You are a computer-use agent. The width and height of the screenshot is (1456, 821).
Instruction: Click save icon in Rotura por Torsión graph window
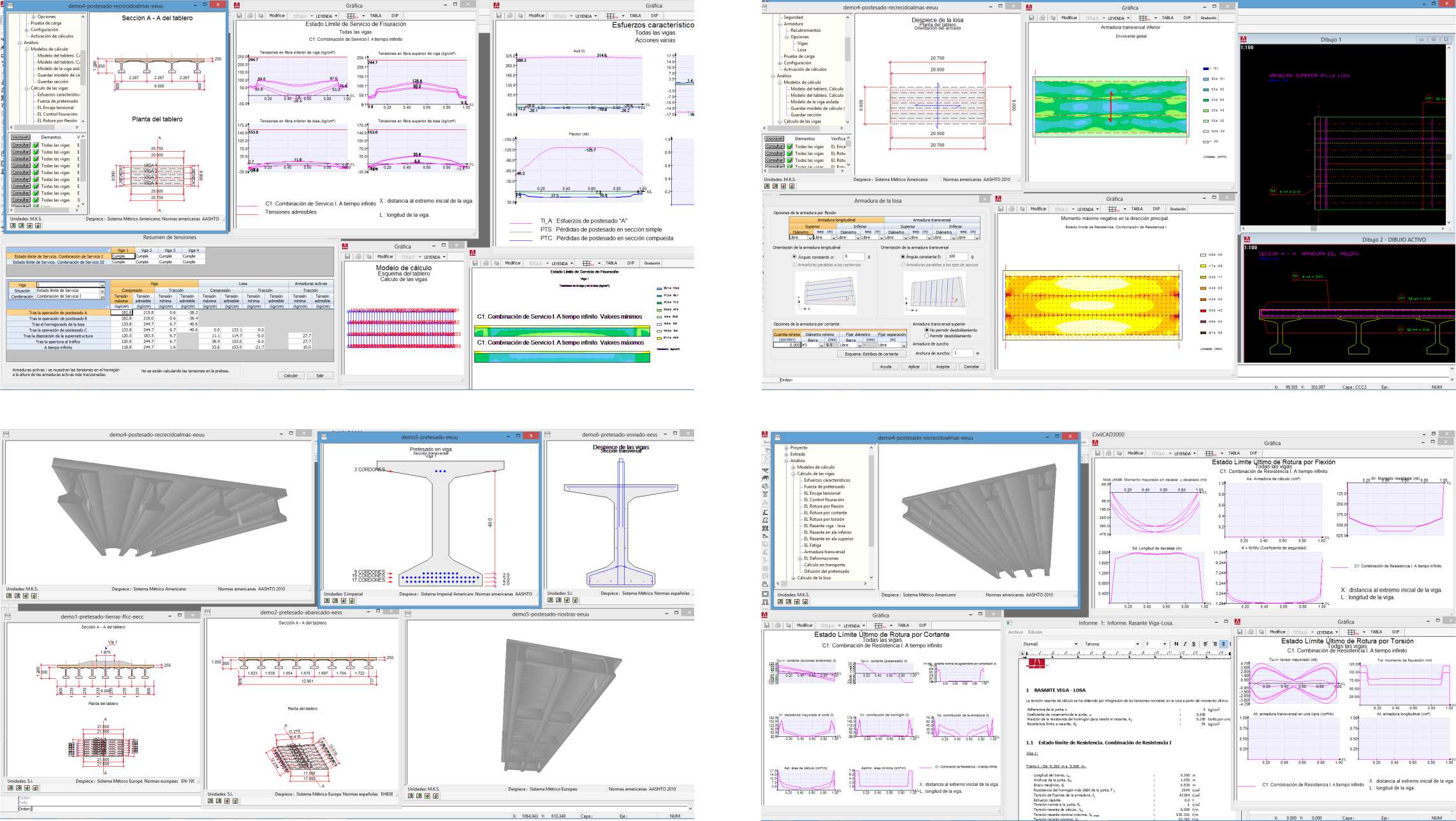click(x=1241, y=632)
